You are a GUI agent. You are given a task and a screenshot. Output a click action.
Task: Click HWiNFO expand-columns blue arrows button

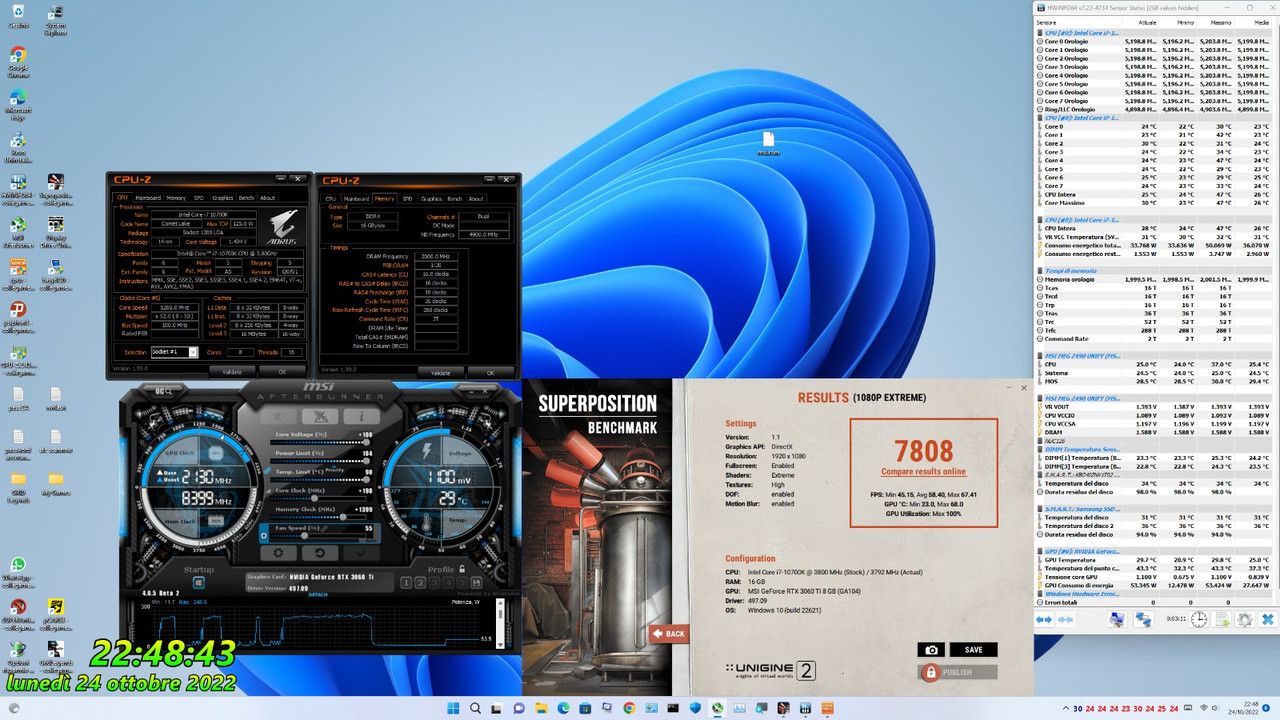(x=1044, y=620)
